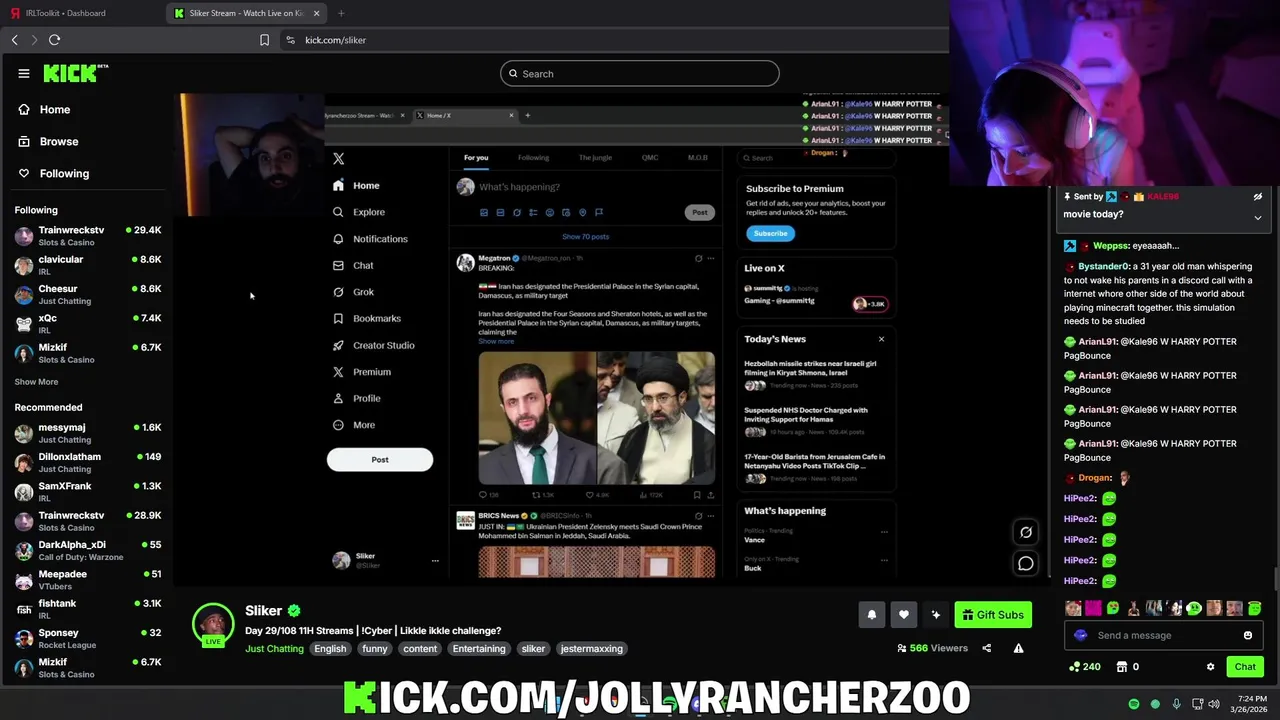The image size is (1280, 720).
Task: Click the green Chat send button
Action: pyautogui.click(x=1245, y=667)
